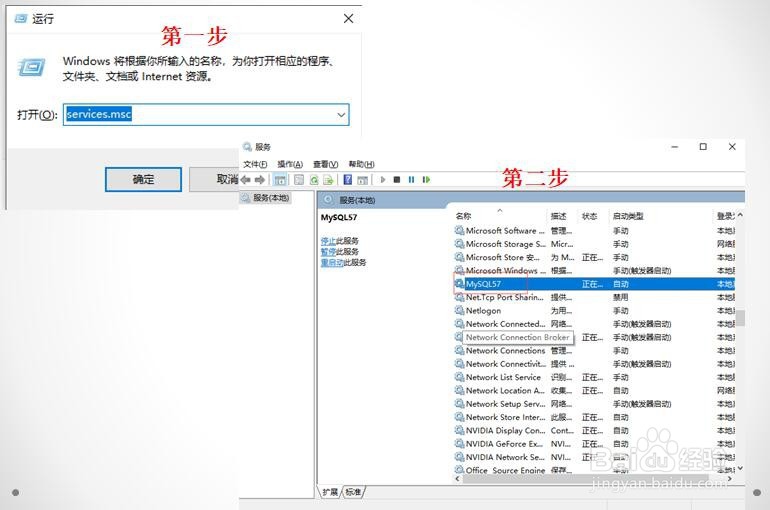This screenshot has height=510, width=770.
Task: Click the Stop Service square icon
Action: (397, 180)
